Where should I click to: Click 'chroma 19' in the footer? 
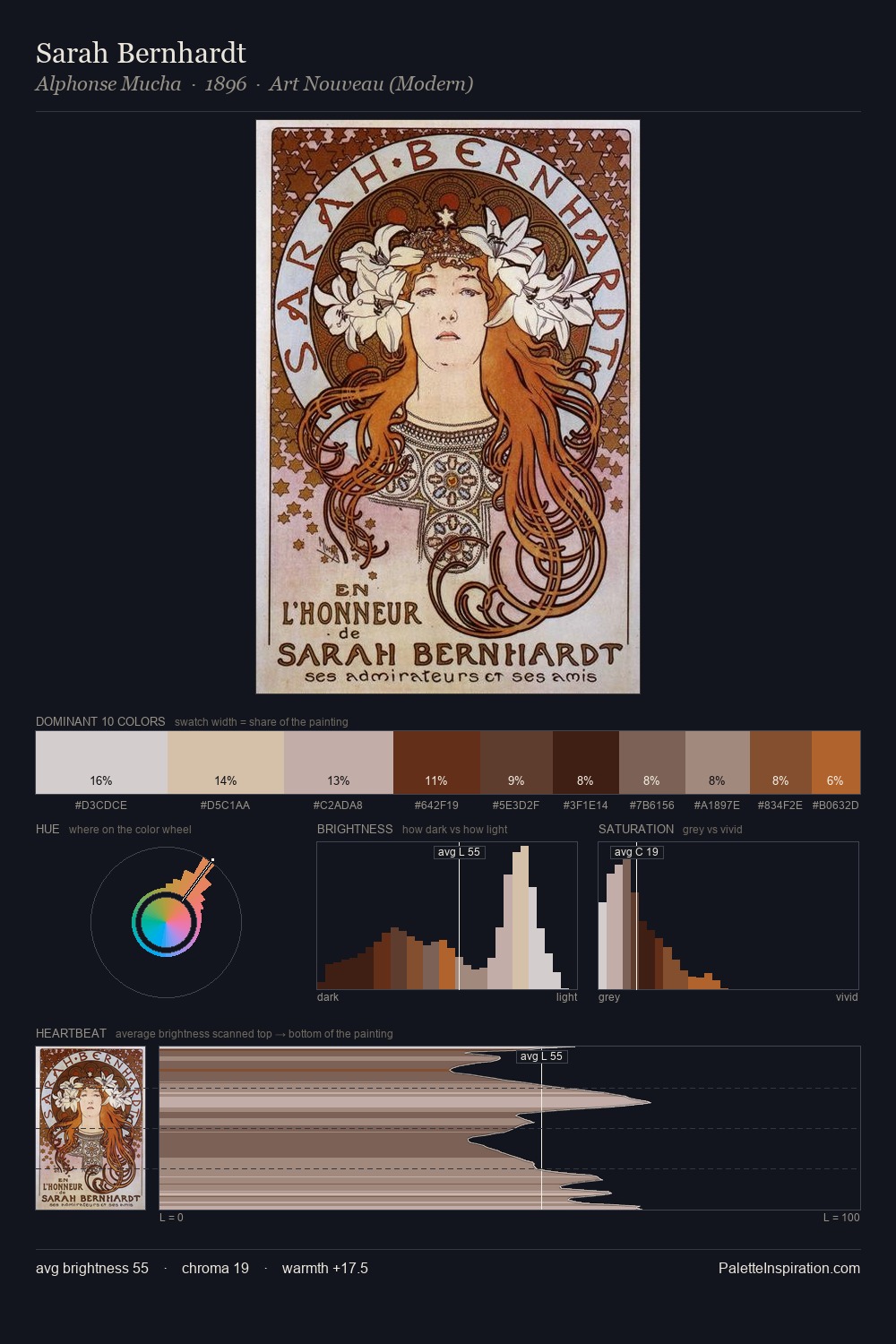pos(215,1268)
